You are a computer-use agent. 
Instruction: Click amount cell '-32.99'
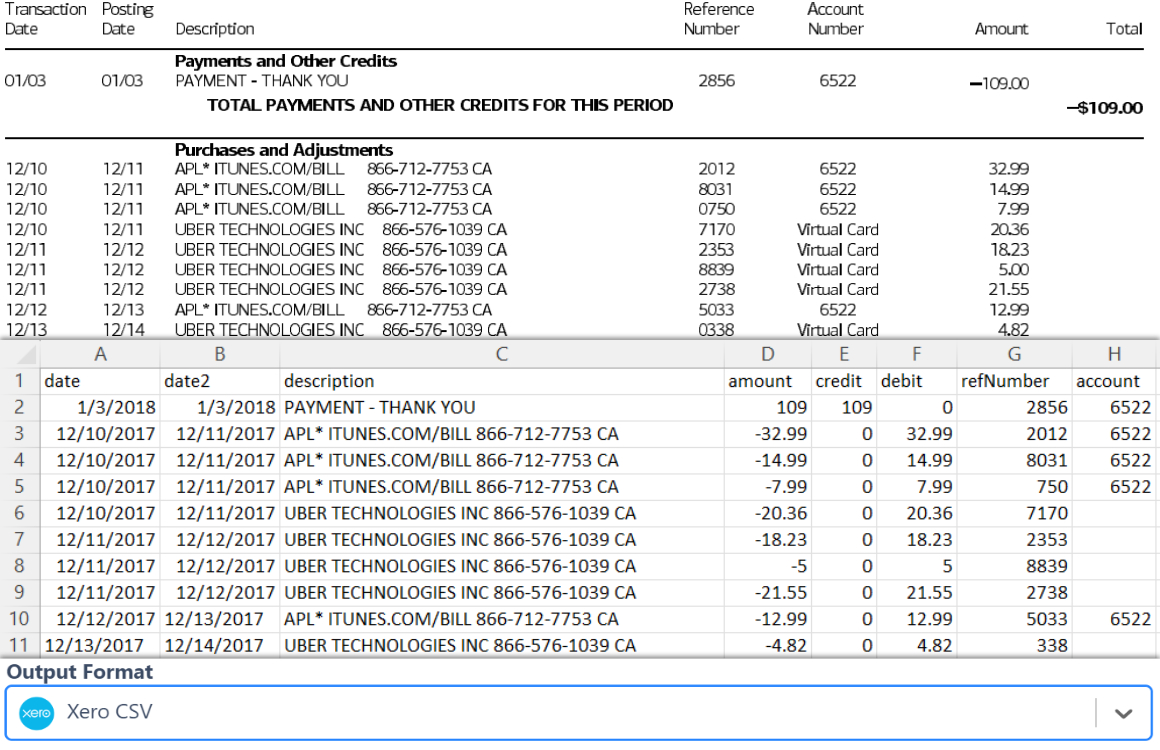(x=767, y=434)
